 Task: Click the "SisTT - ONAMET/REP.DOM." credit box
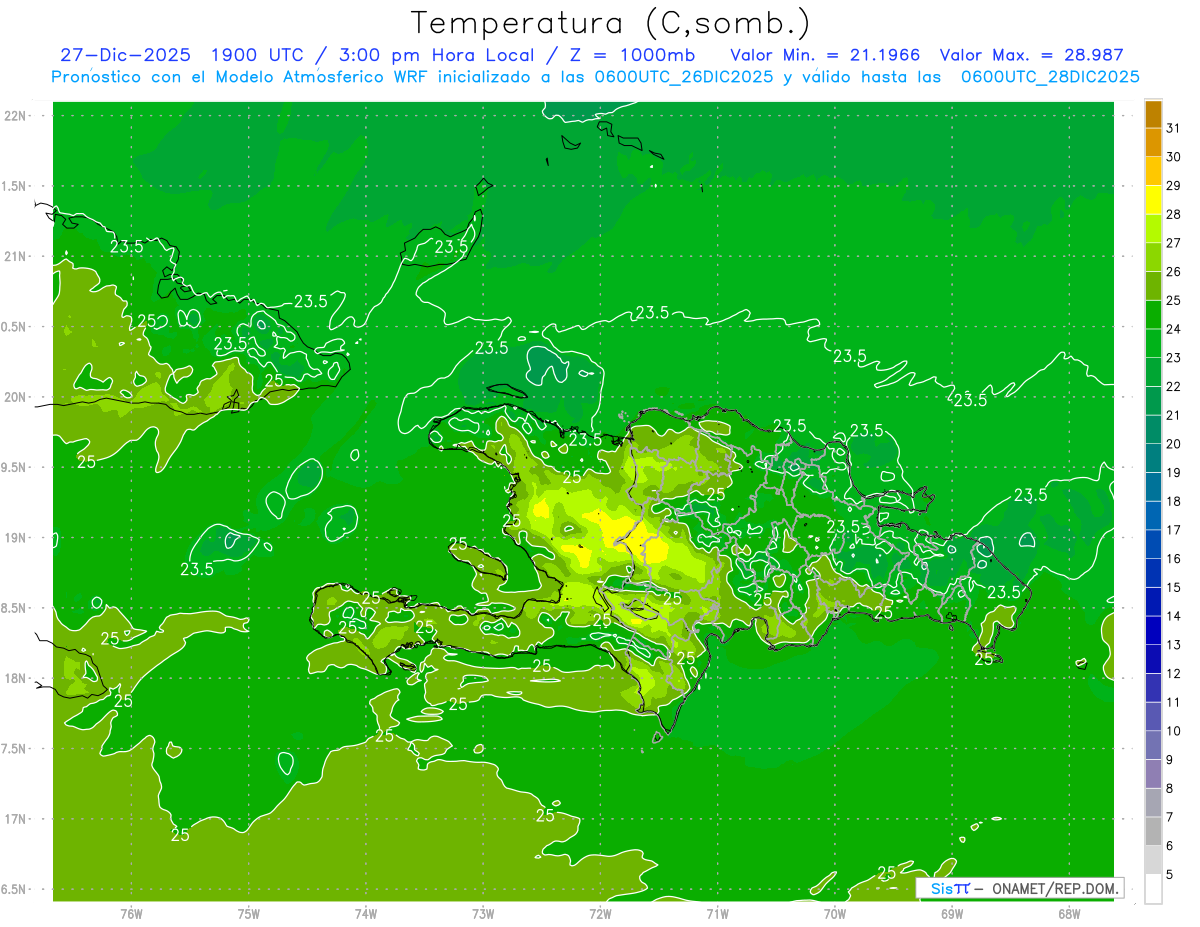tap(1020, 888)
